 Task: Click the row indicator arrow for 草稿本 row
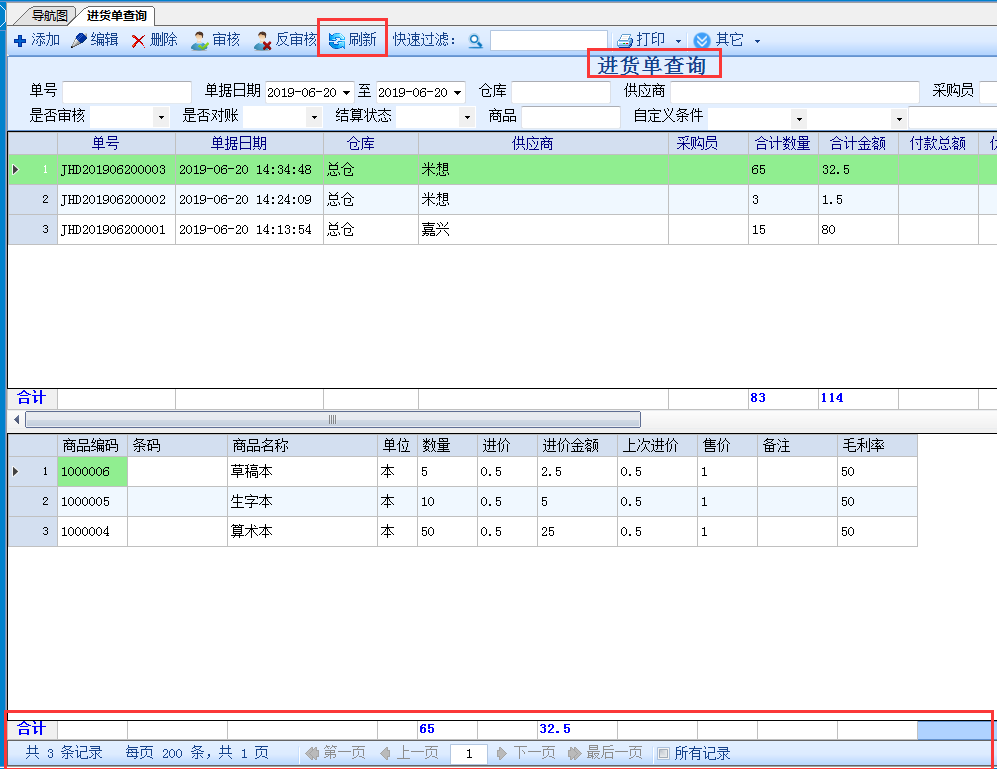(x=16, y=472)
